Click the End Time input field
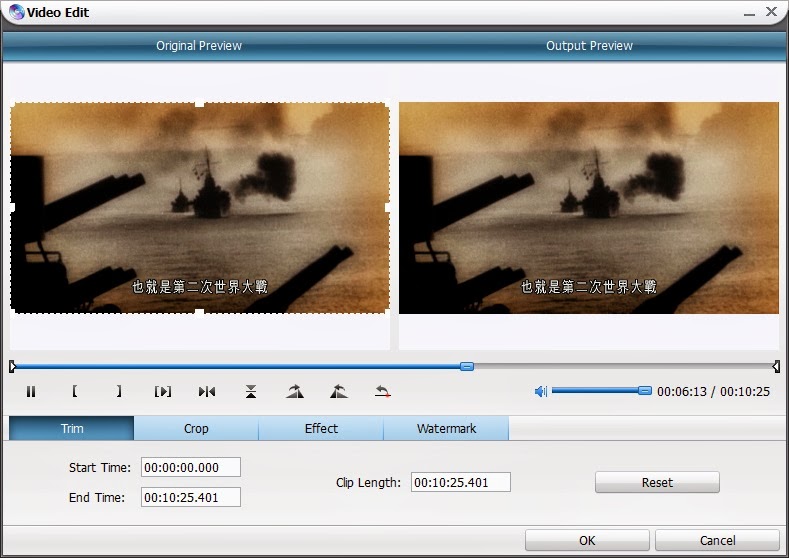Screen dimensions: 789x558 (191, 498)
